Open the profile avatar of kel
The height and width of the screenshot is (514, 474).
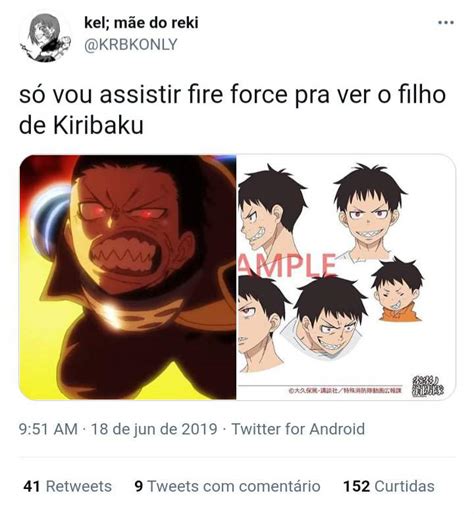[x=45, y=38]
